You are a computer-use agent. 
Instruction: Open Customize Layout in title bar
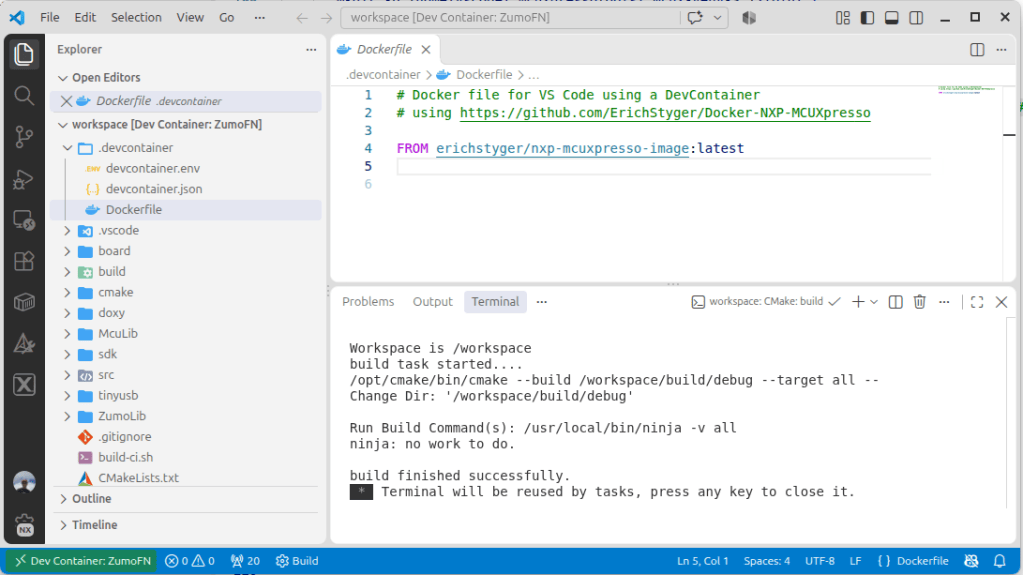(x=843, y=18)
